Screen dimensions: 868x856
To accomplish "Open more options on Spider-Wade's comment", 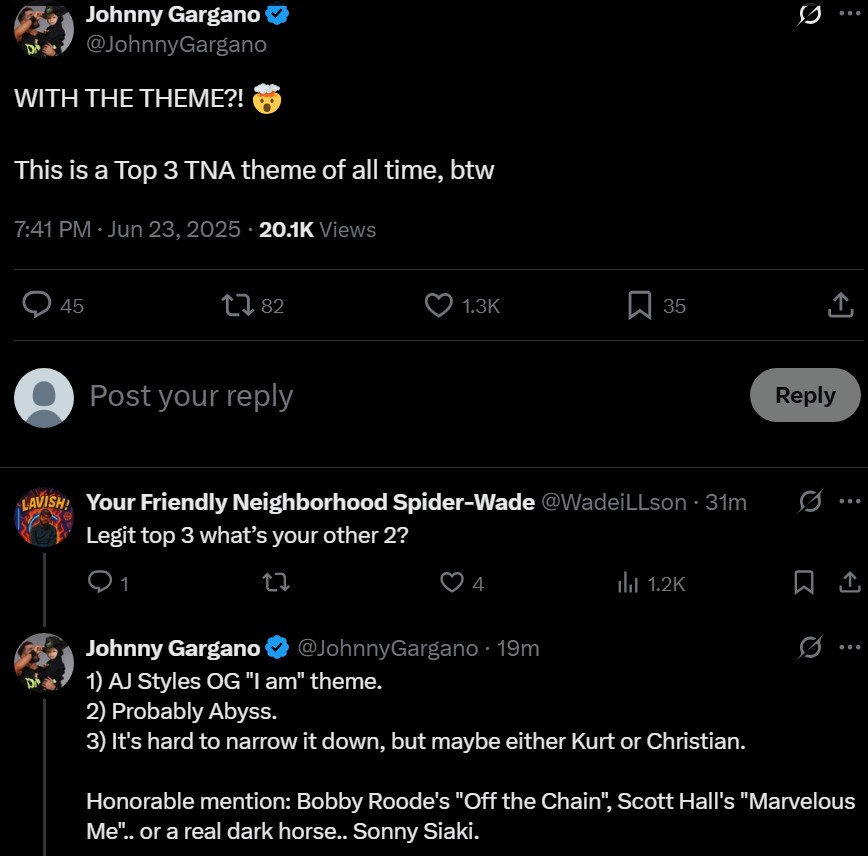I will (848, 502).
